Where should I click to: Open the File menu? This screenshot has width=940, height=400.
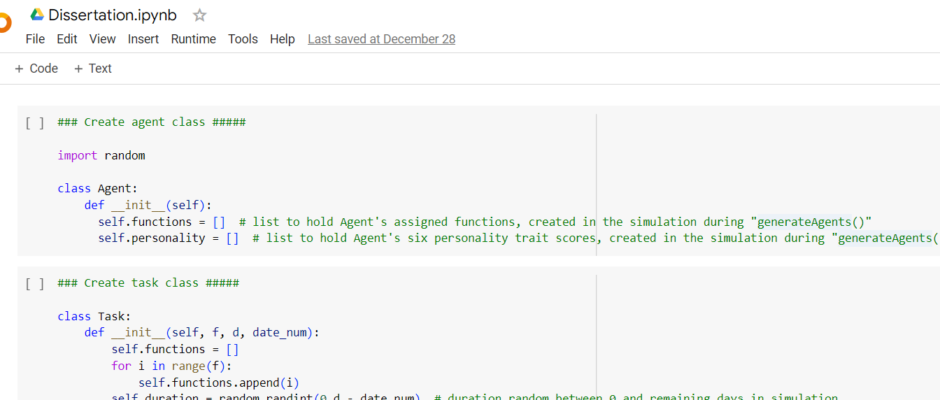click(35, 39)
